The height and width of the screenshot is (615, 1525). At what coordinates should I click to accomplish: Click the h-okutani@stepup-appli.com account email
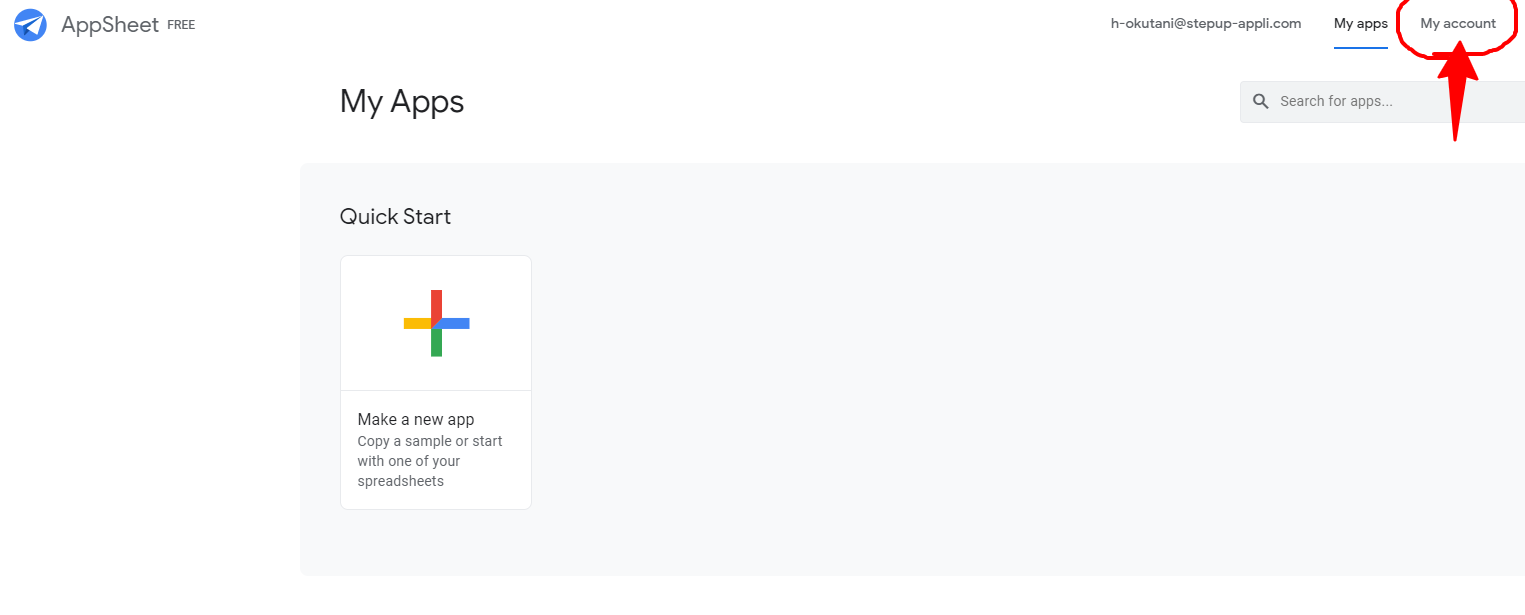[1205, 24]
